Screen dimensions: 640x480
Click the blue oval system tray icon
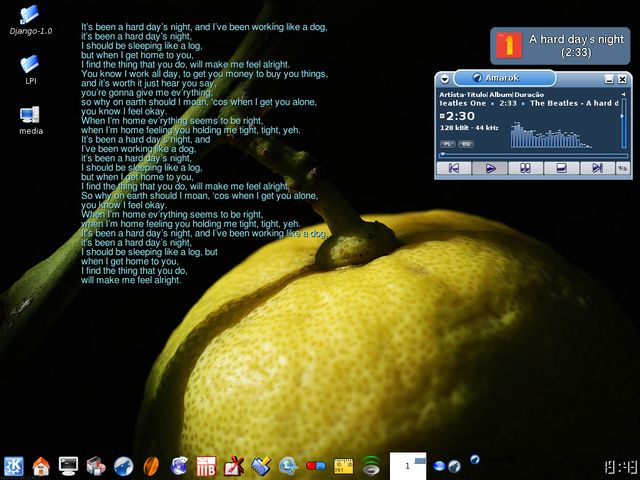(439, 466)
